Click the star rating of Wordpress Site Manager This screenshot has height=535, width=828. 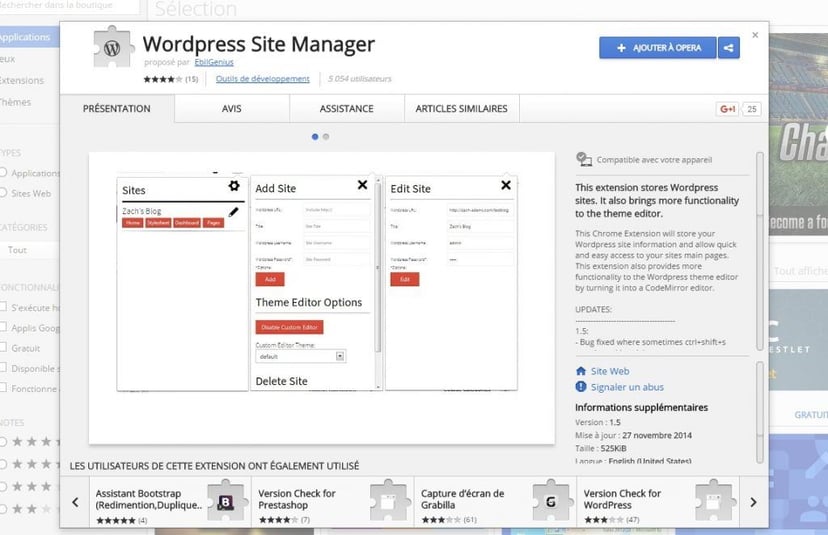point(163,79)
